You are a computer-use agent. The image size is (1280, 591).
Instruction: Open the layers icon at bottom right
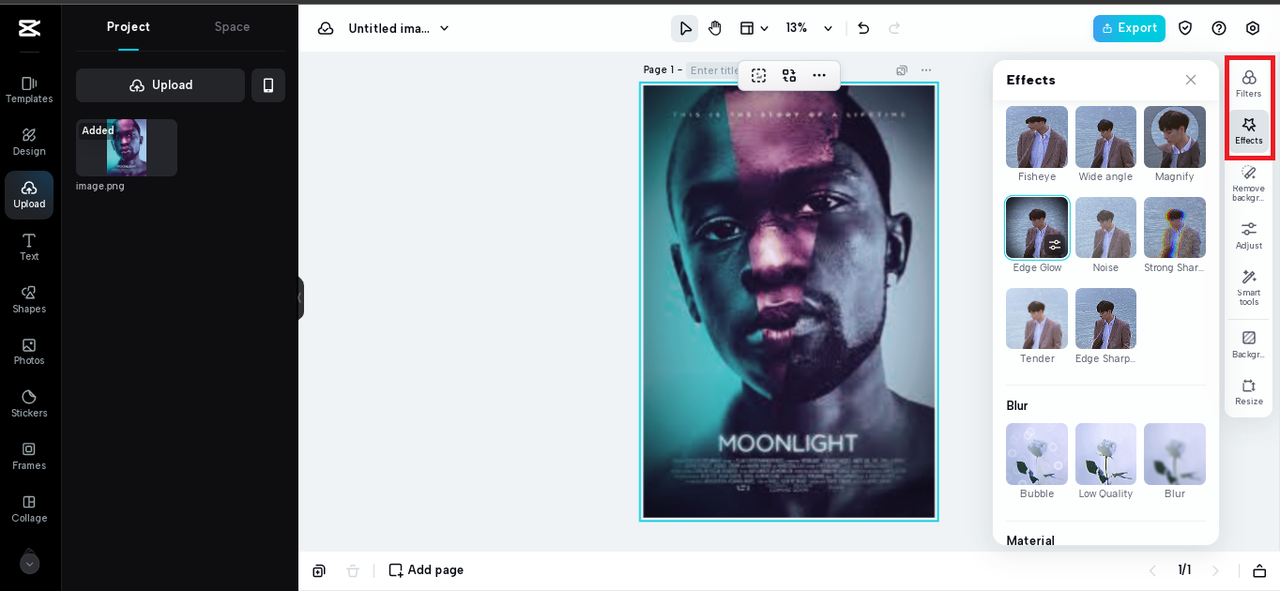[1259, 570]
